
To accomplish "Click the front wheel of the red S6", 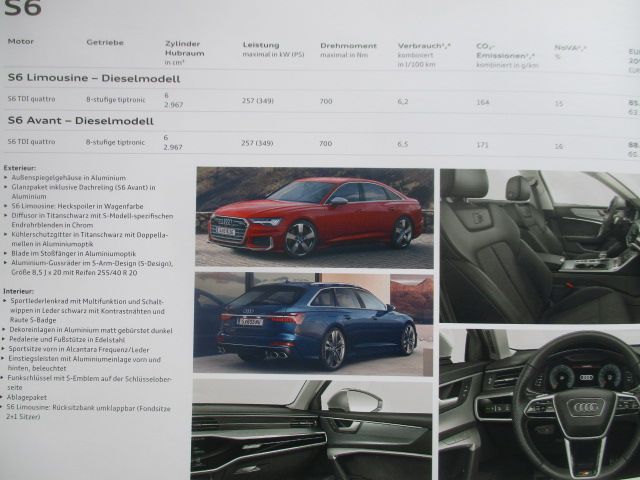I will (300, 239).
